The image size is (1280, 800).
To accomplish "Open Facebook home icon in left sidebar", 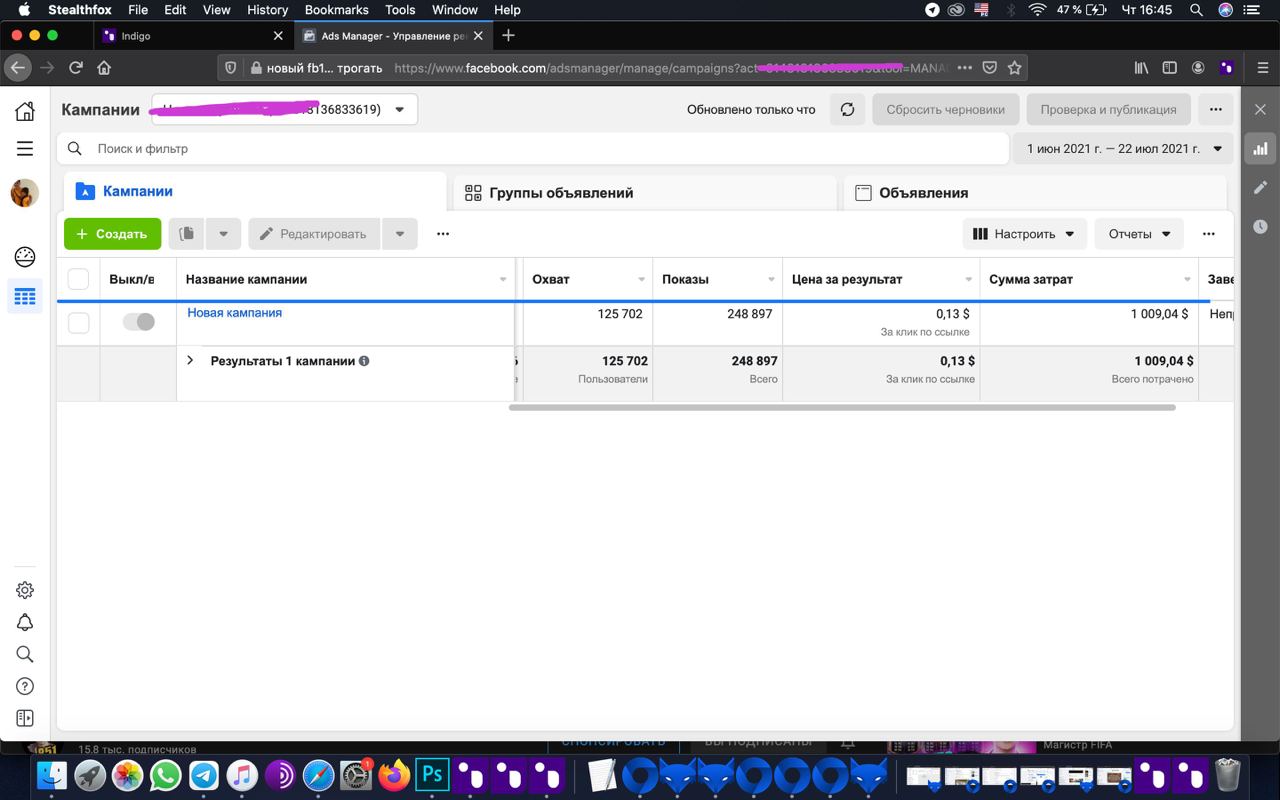I will tap(25, 111).
